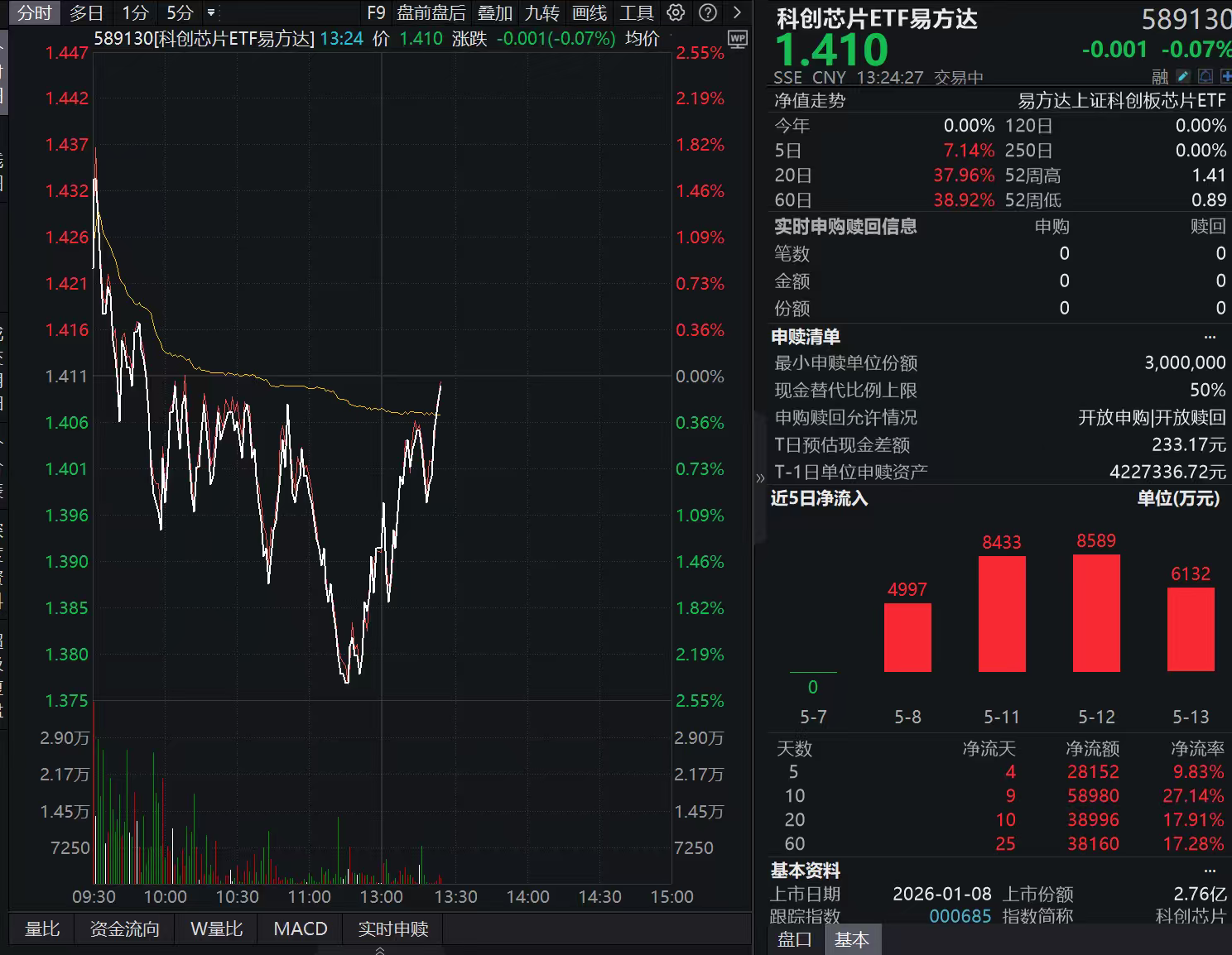Viewport: 1232px width, 955px height.
Task: Select the 资金流向 fund flow tab
Action: point(124,929)
